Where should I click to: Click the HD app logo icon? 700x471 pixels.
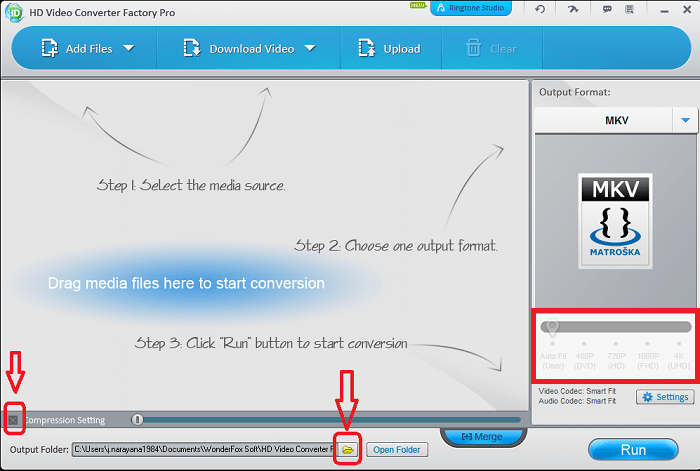[14, 12]
